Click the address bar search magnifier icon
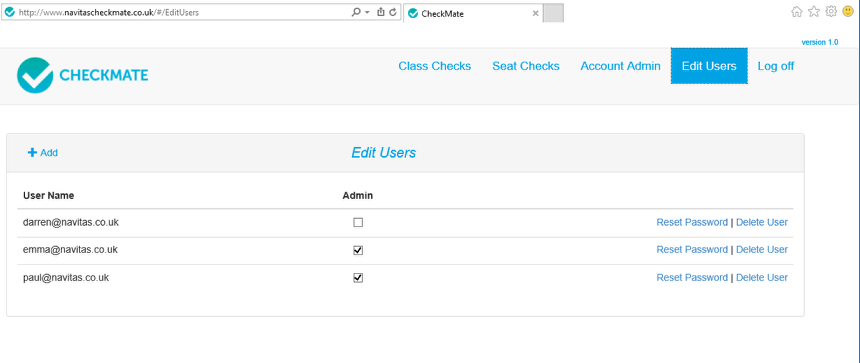The width and height of the screenshot is (860, 363). point(356,12)
